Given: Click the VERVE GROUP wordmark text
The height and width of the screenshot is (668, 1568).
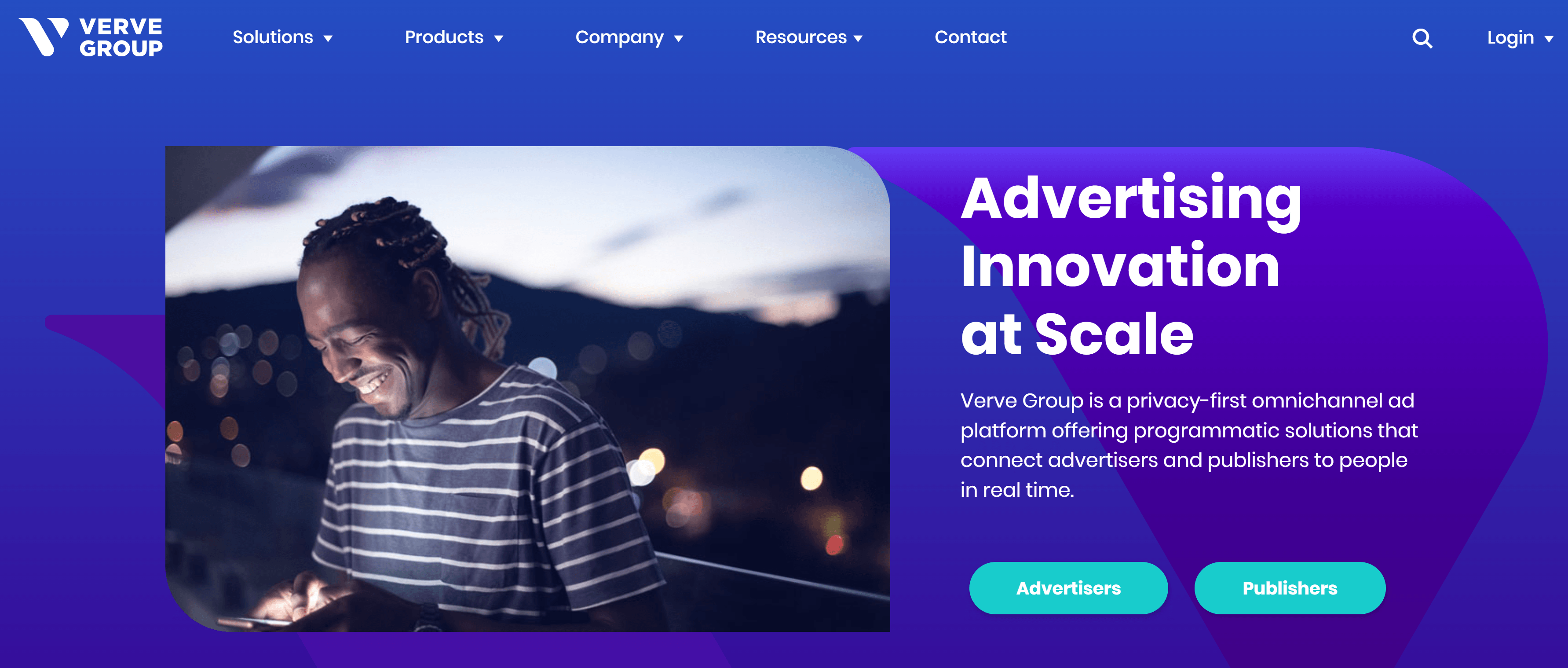Looking at the screenshot, I should coord(121,37).
